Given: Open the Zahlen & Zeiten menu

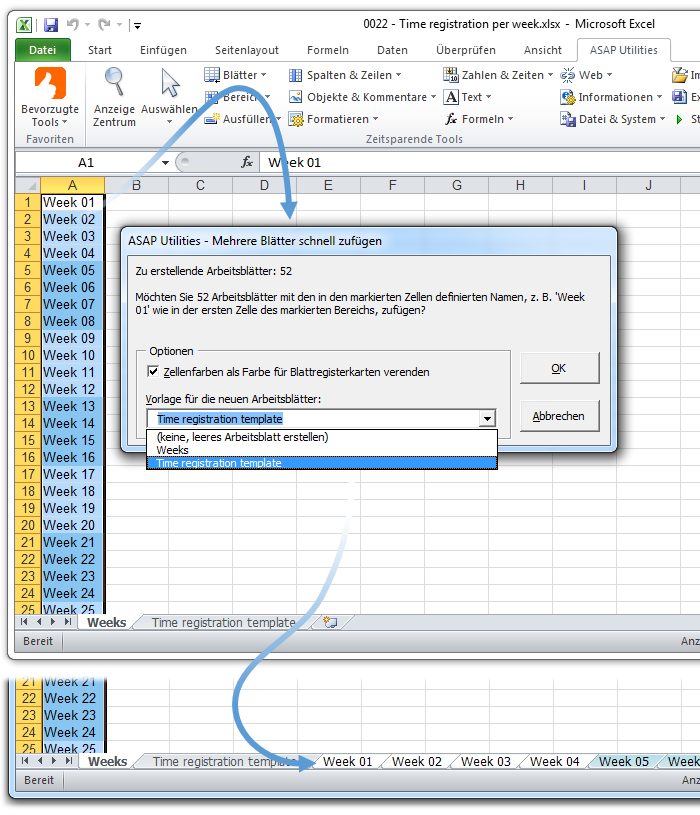Looking at the screenshot, I should pyautogui.click(x=498, y=75).
